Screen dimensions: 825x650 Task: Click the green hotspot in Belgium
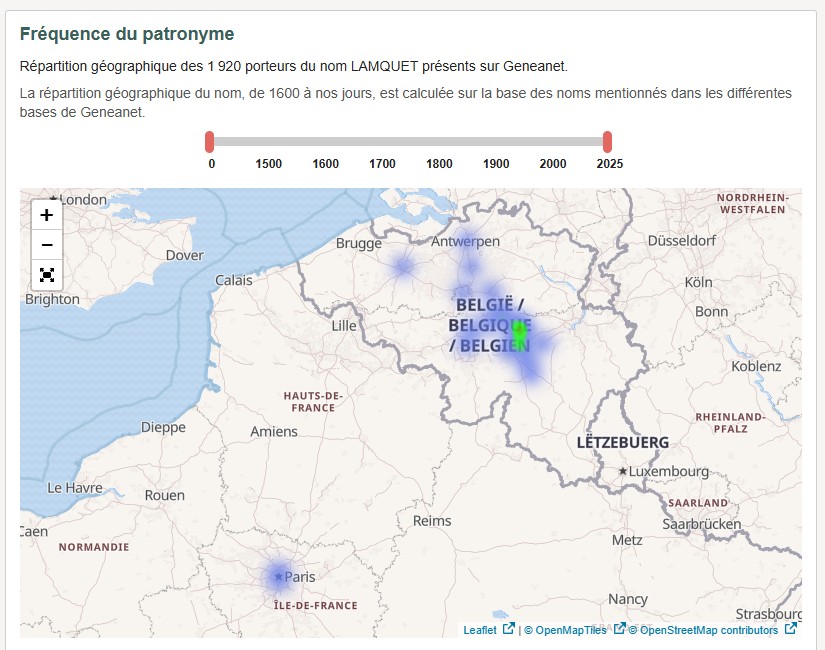(518, 328)
